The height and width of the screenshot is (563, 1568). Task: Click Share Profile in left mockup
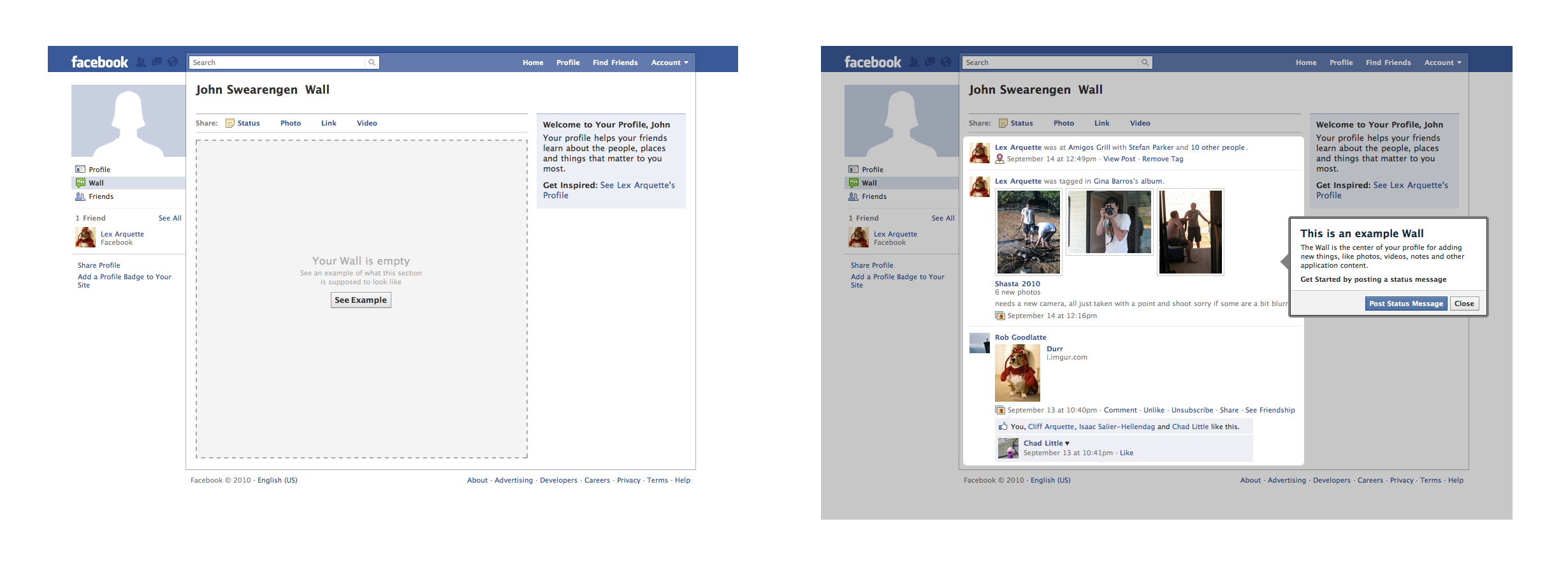pyautogui.click(x=99, y=265)
